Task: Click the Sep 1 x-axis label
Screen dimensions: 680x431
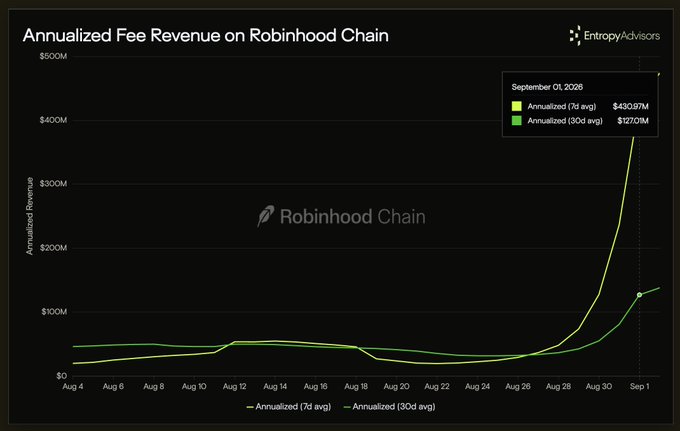Action: pos(639,386)
